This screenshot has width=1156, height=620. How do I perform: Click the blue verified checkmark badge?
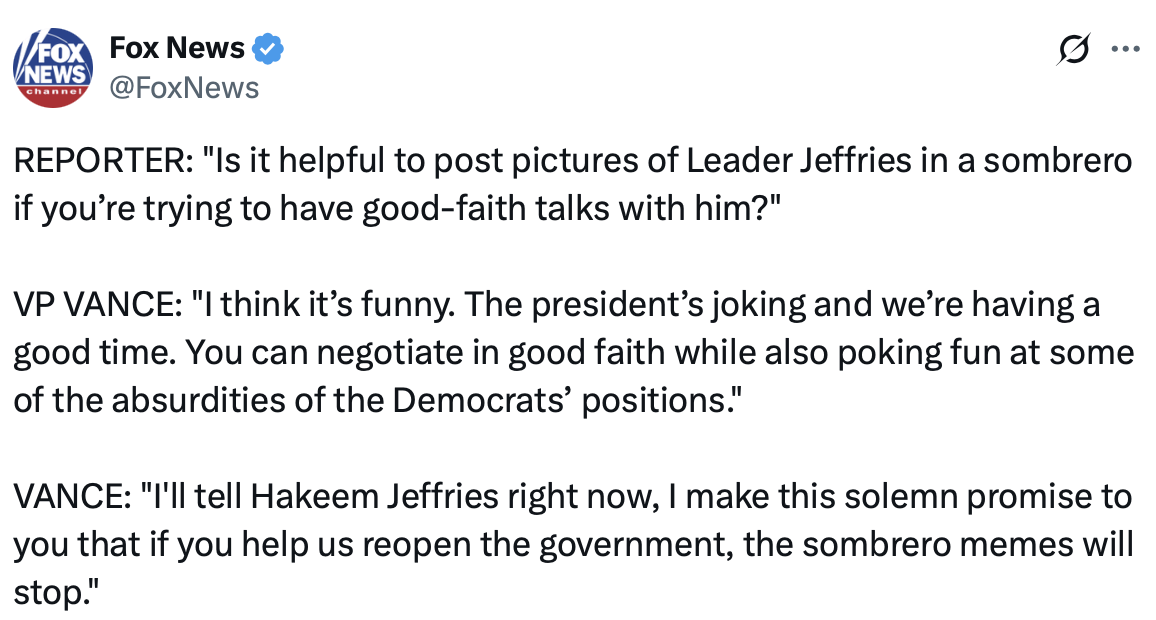point(267,48)
